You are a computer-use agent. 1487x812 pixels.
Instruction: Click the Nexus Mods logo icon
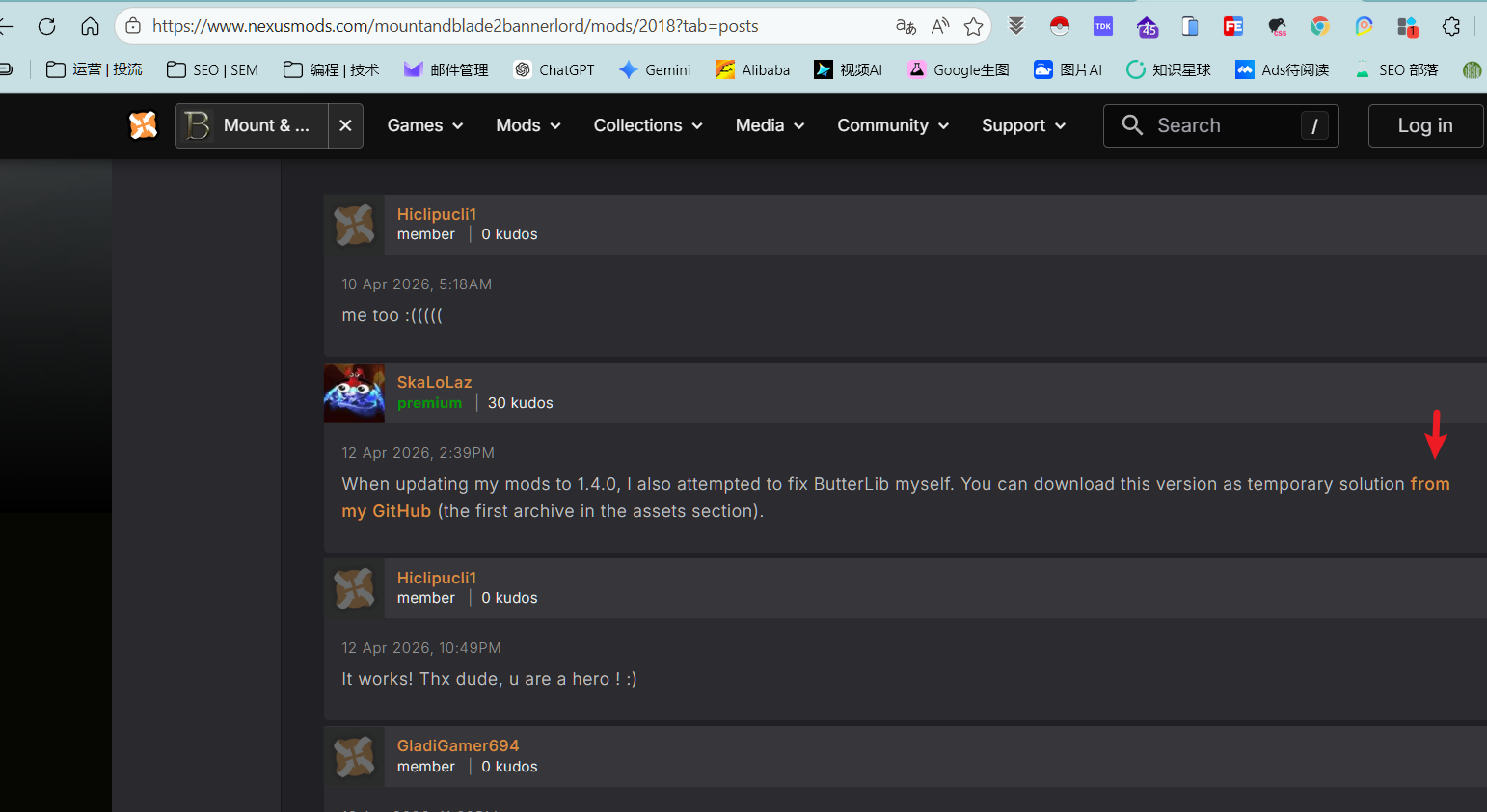(x=143, y=125)
